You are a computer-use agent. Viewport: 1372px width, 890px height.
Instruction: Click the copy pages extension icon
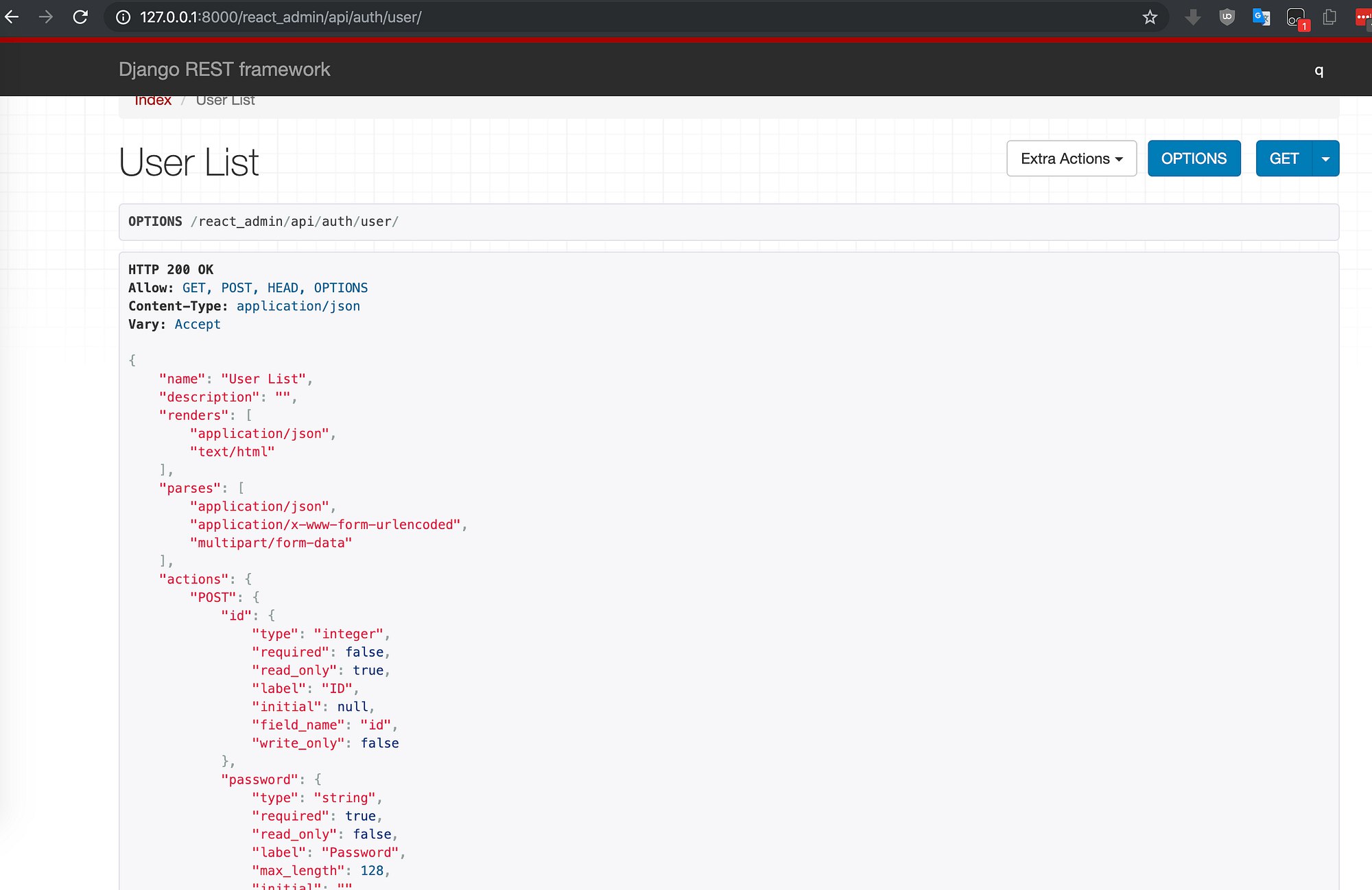[x=1329, y=17]
